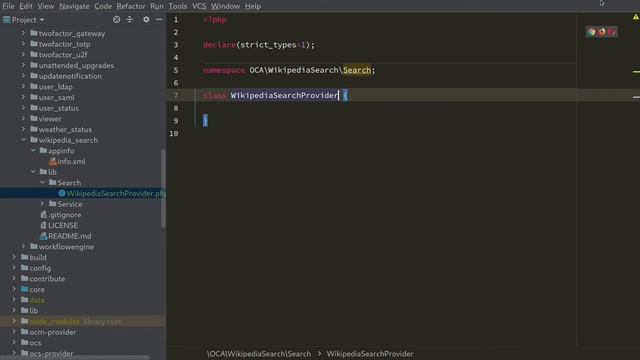Select the twofactor_u2f folder row
Viewport: 640px width, 360px height.
83,55
